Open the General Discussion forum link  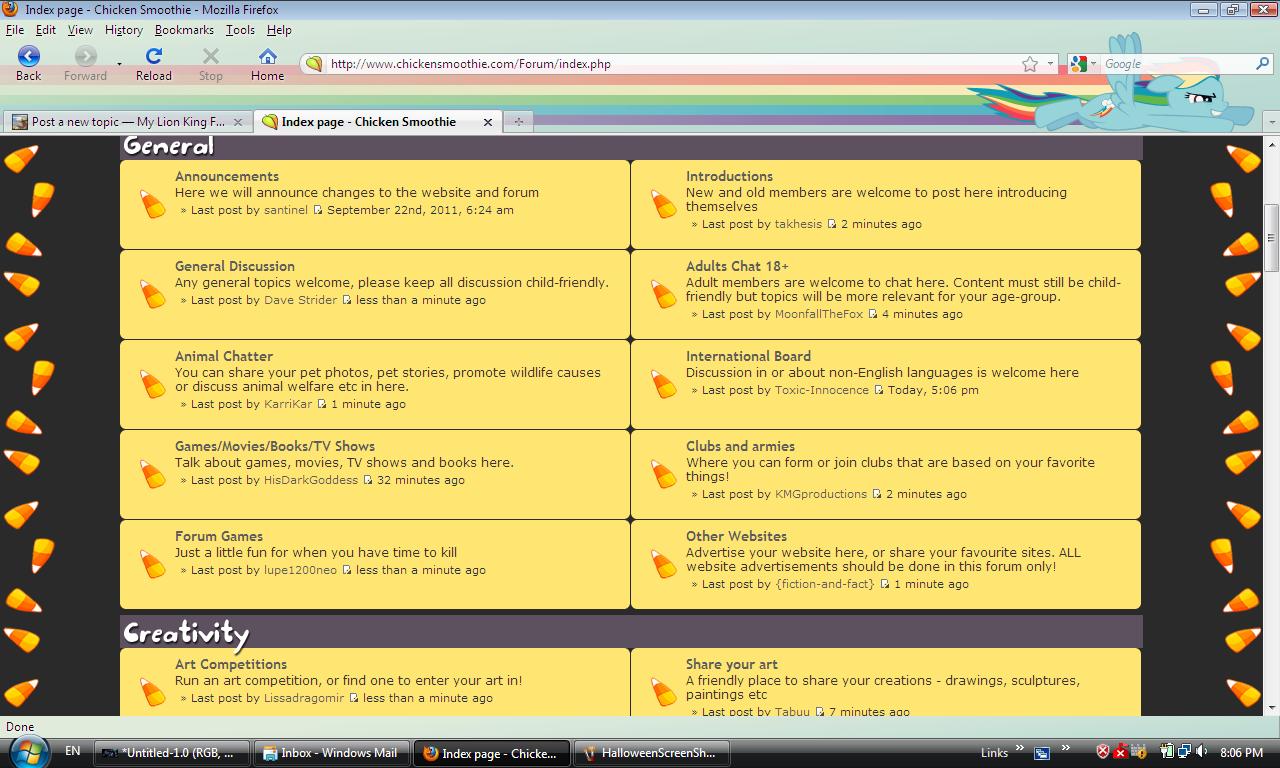[x=235, y=266]
